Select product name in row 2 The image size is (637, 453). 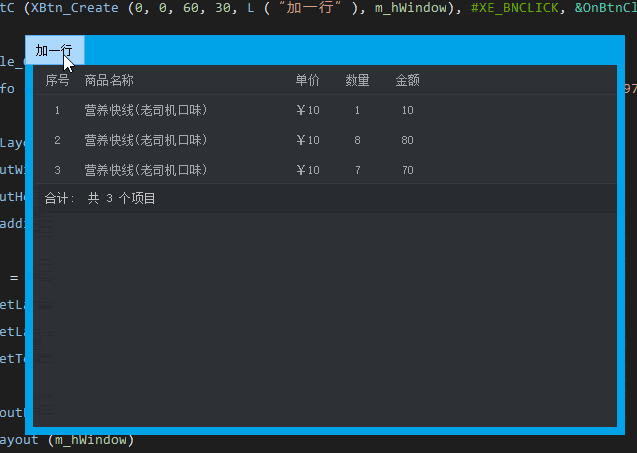point(146,140)
